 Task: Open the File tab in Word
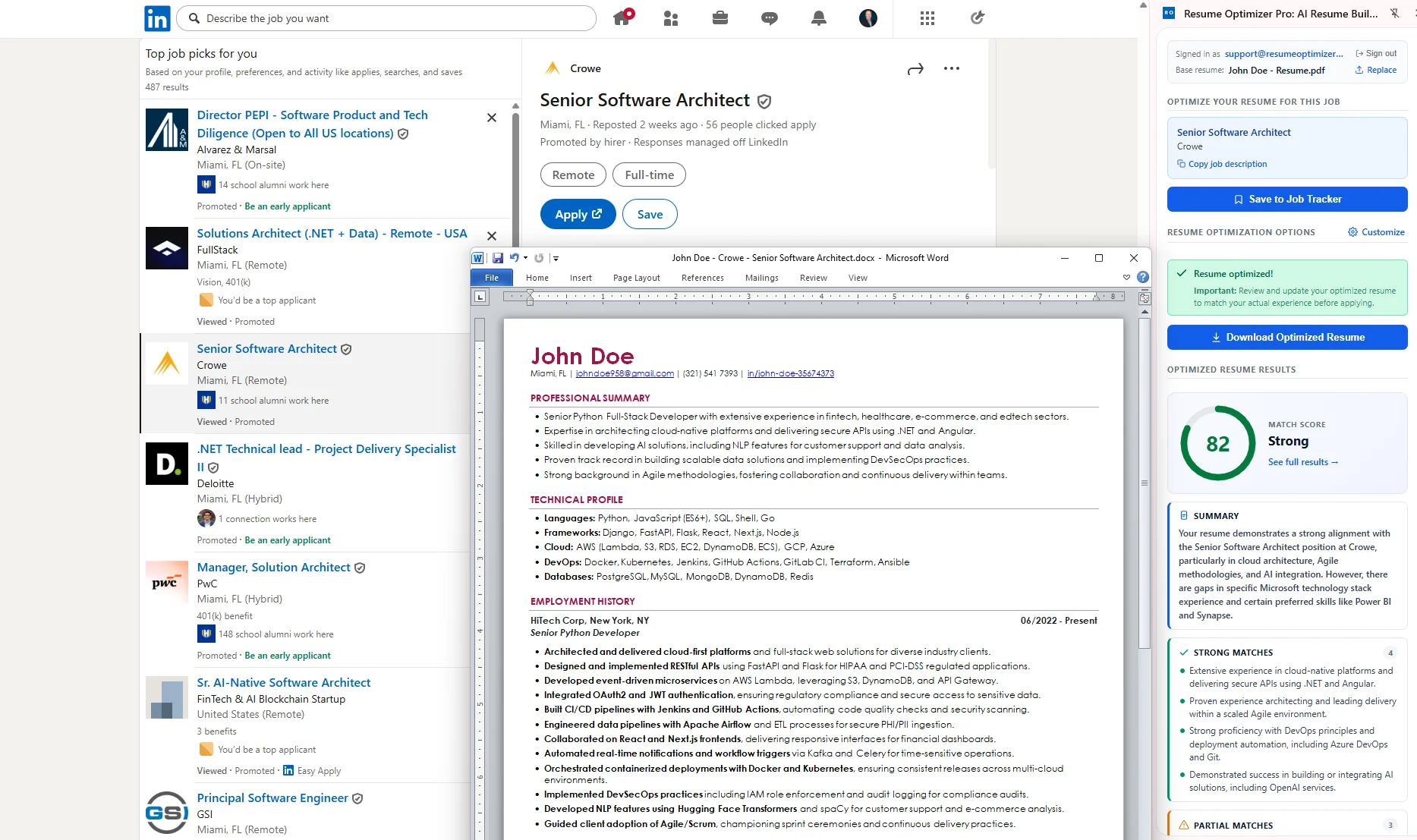[492, 278]
